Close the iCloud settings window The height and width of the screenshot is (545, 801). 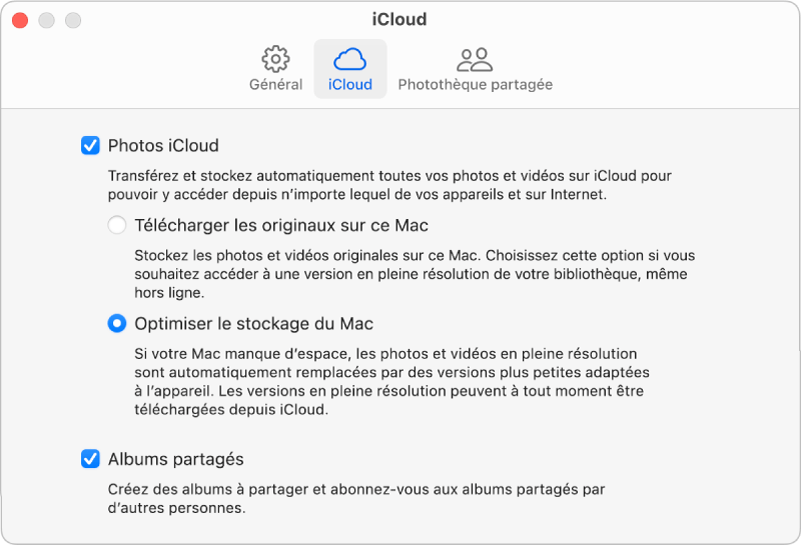pyautogui.click(x=20, y=20)
